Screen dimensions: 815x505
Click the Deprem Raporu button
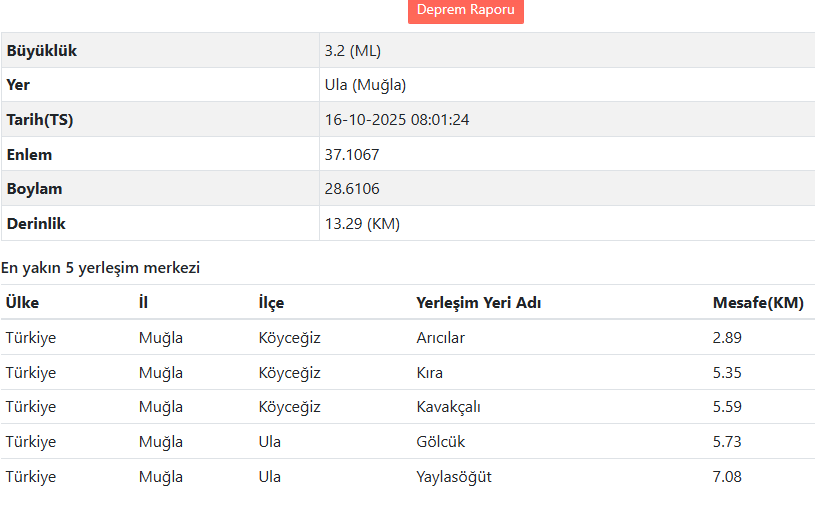click(466, 10)
